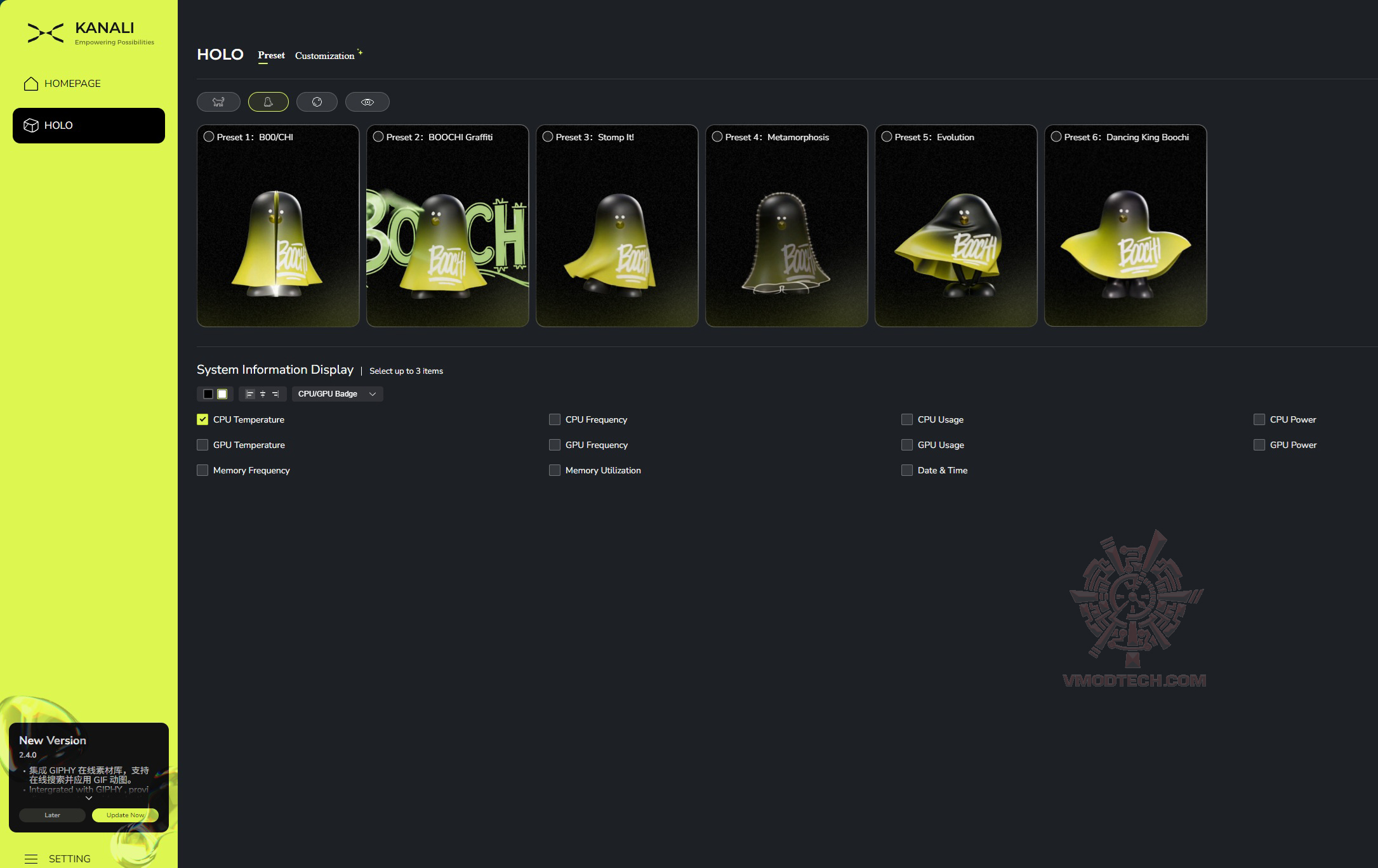This screenshot has height=868, width=1378.
Task: Enable Date & Time checkbox
Action: coord(907,470)
